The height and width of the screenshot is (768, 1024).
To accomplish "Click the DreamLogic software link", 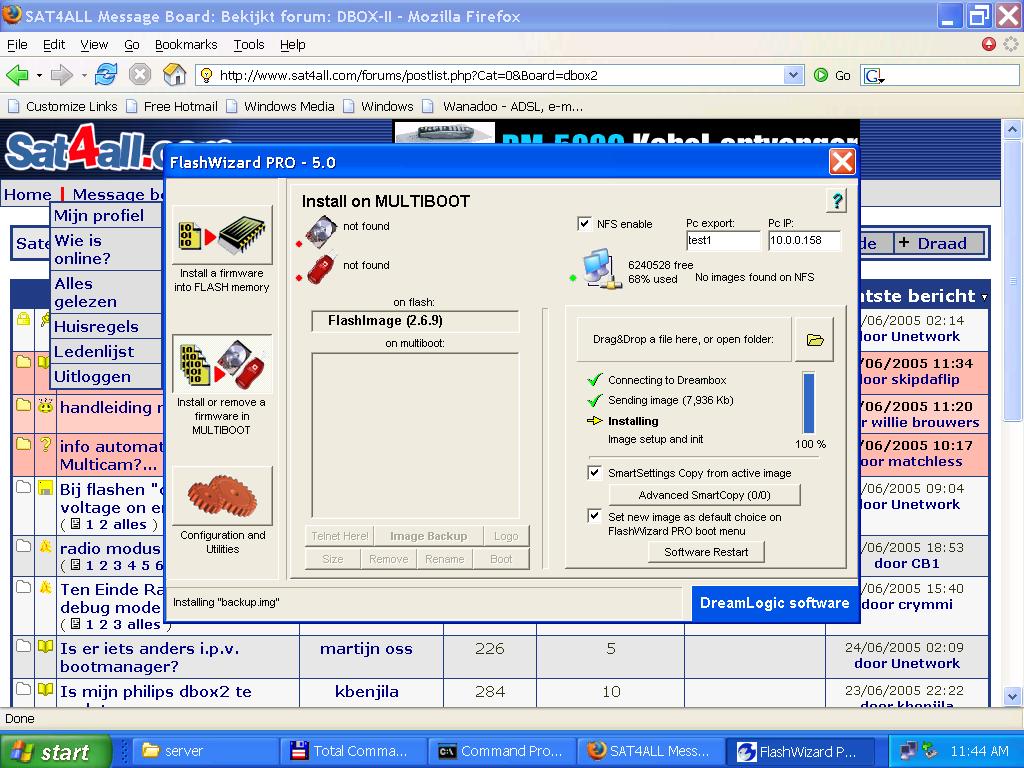I will [775, 603].
